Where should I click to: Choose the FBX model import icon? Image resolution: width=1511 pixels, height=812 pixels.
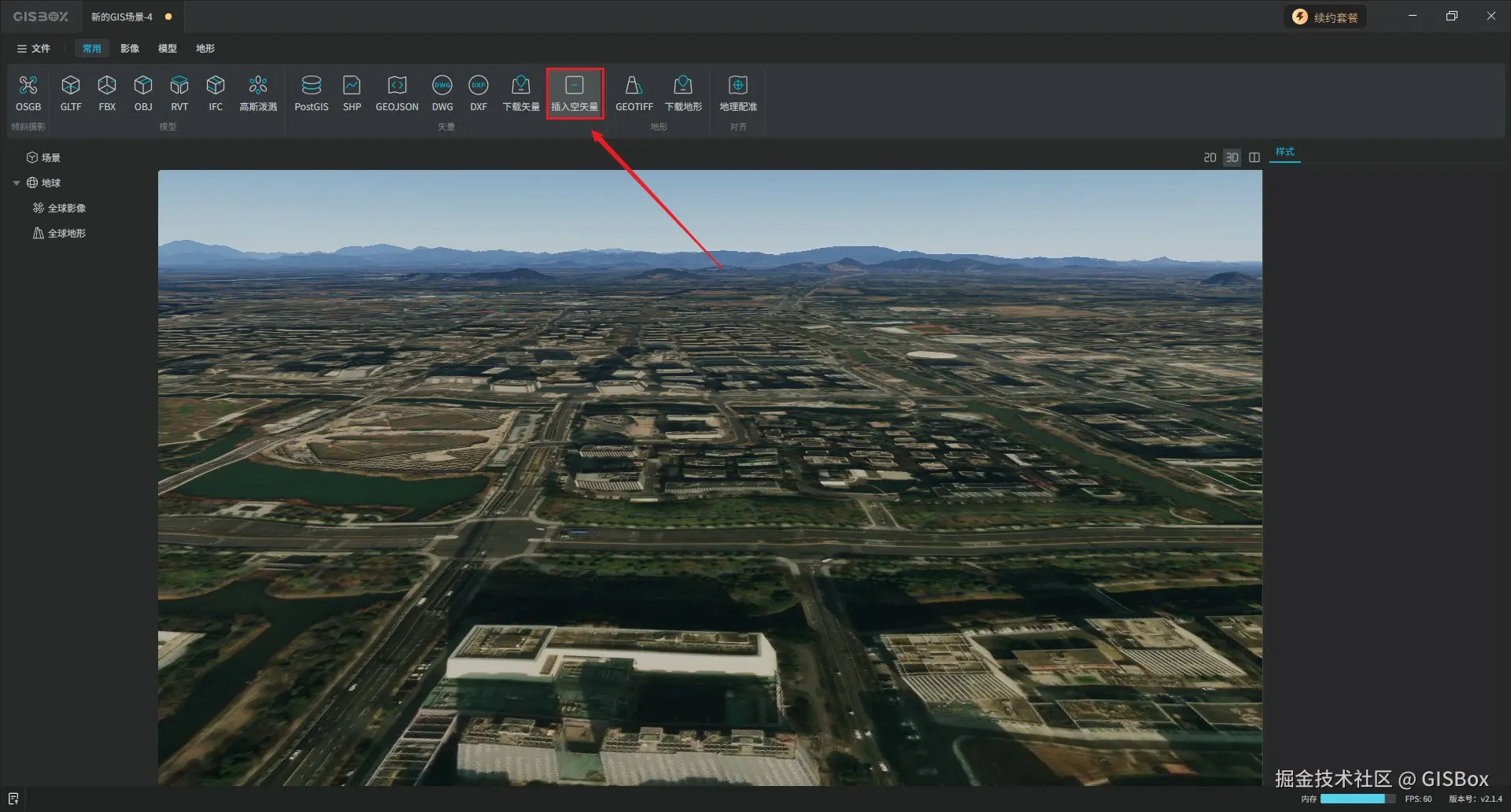(x=107, y=94)
